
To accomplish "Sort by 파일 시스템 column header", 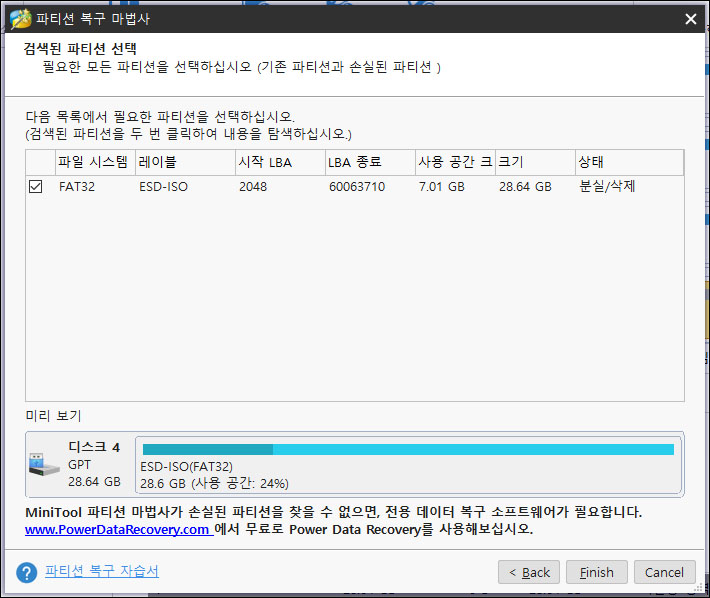I will 95,162.
